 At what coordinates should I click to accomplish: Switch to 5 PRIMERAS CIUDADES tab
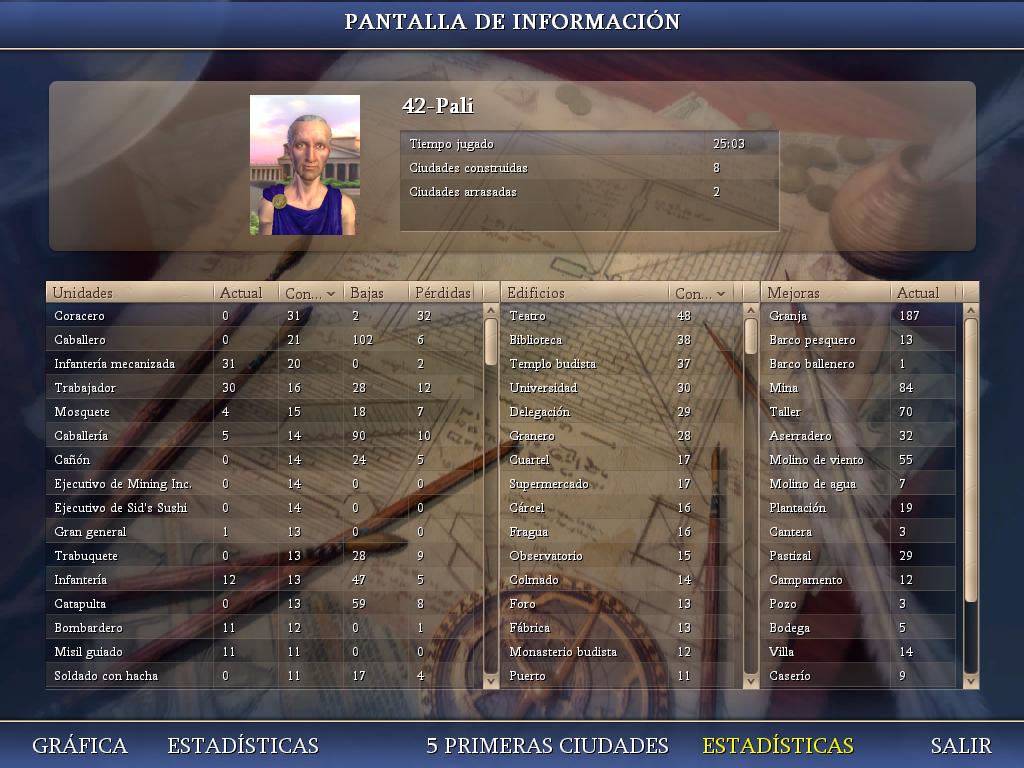click(x=547, y=746)
